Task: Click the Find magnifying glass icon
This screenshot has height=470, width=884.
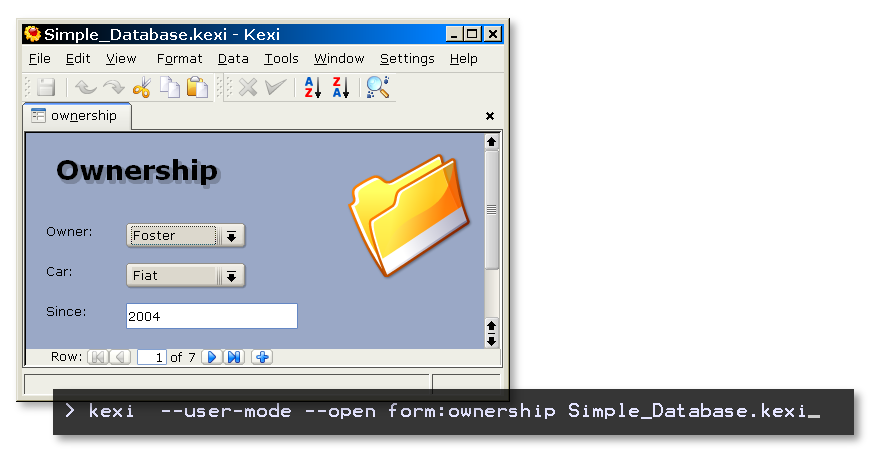Action: tap(377, 88)
